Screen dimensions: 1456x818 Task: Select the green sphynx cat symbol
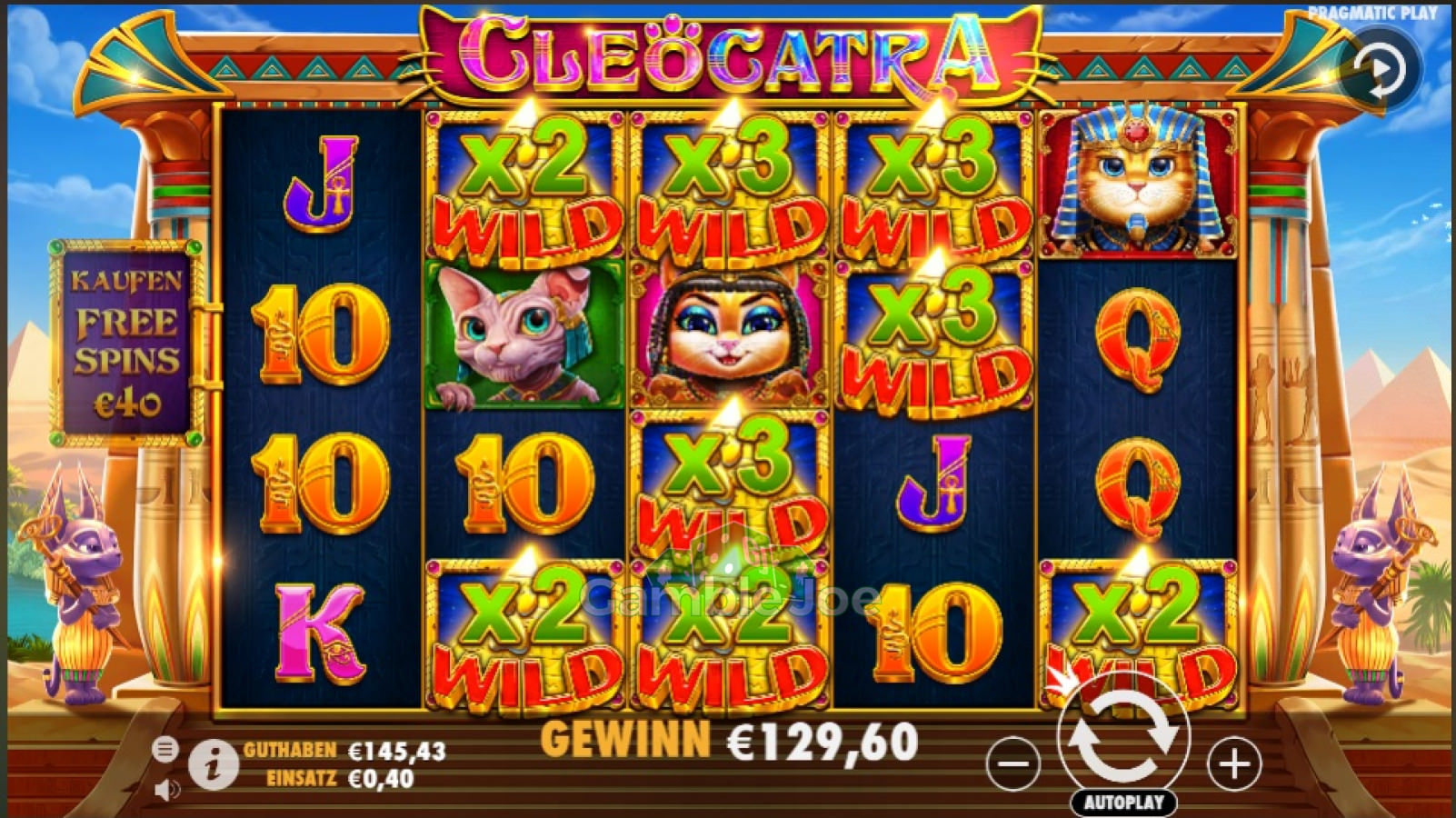(x=524, y=334)
